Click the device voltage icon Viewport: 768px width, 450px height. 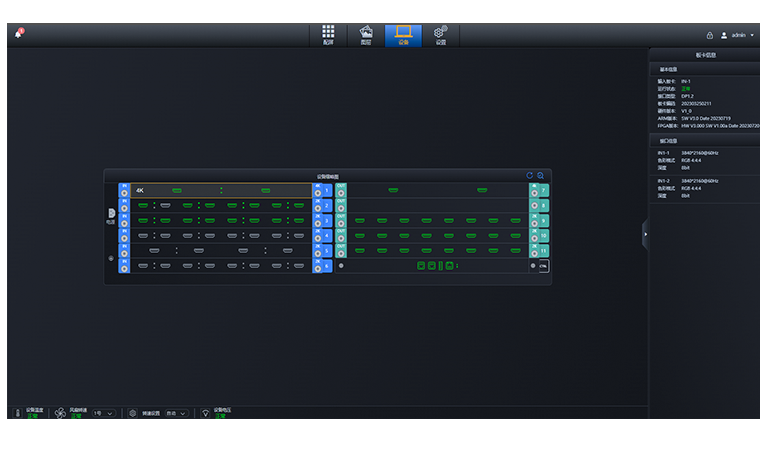pos(205,413)
